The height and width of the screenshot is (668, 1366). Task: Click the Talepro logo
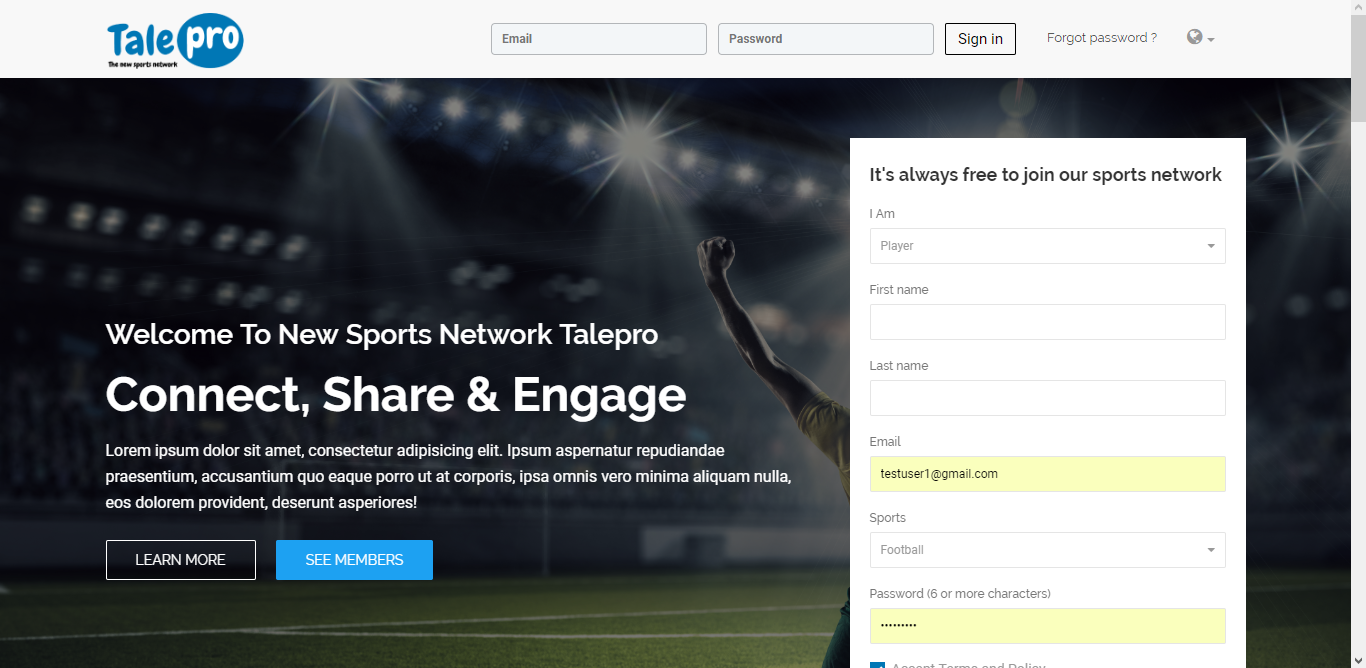point(175,40)
